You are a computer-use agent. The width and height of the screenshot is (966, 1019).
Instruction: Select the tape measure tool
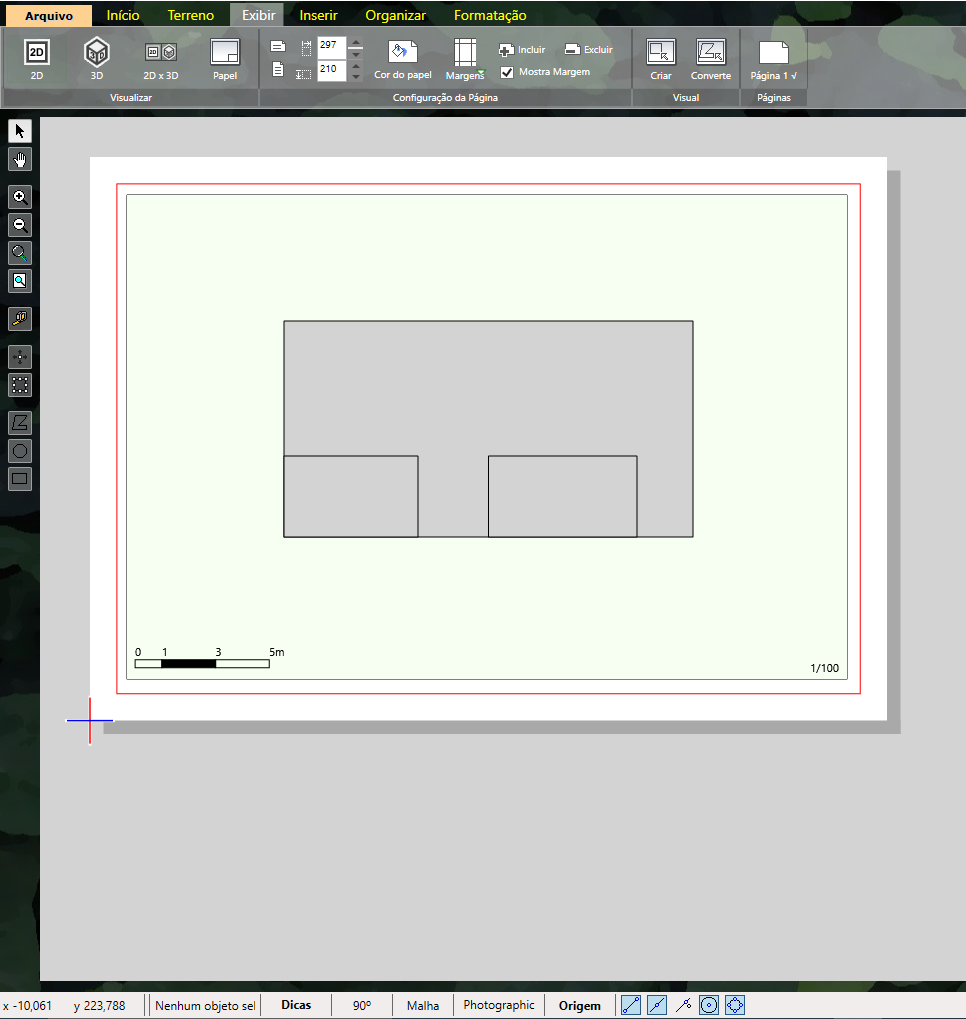coord(20,319)
